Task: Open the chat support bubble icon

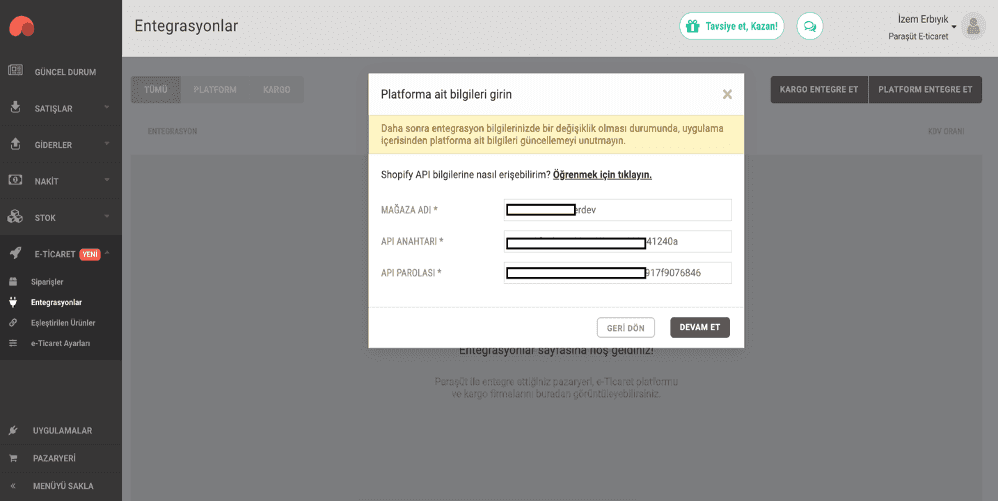Action: point(810,26)
